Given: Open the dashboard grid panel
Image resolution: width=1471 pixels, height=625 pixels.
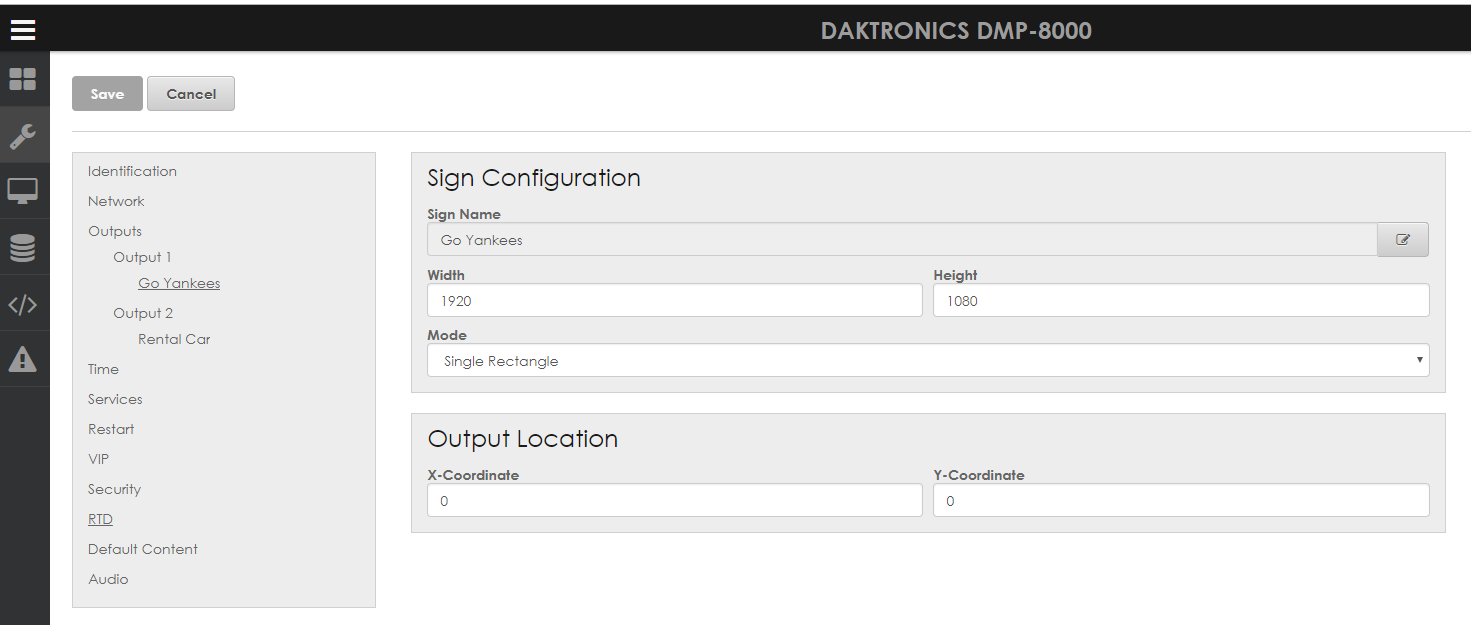Looking at the screenshot, I should (22, 79).
